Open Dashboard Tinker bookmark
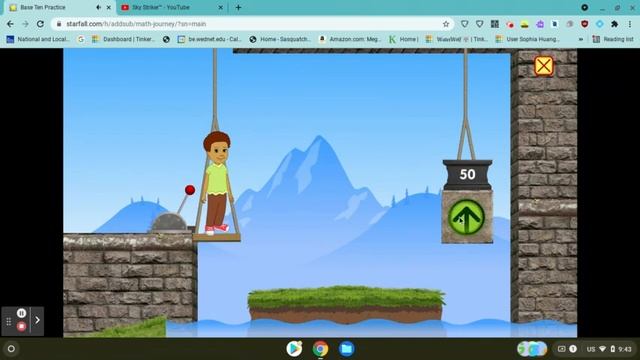 (124, 39)
